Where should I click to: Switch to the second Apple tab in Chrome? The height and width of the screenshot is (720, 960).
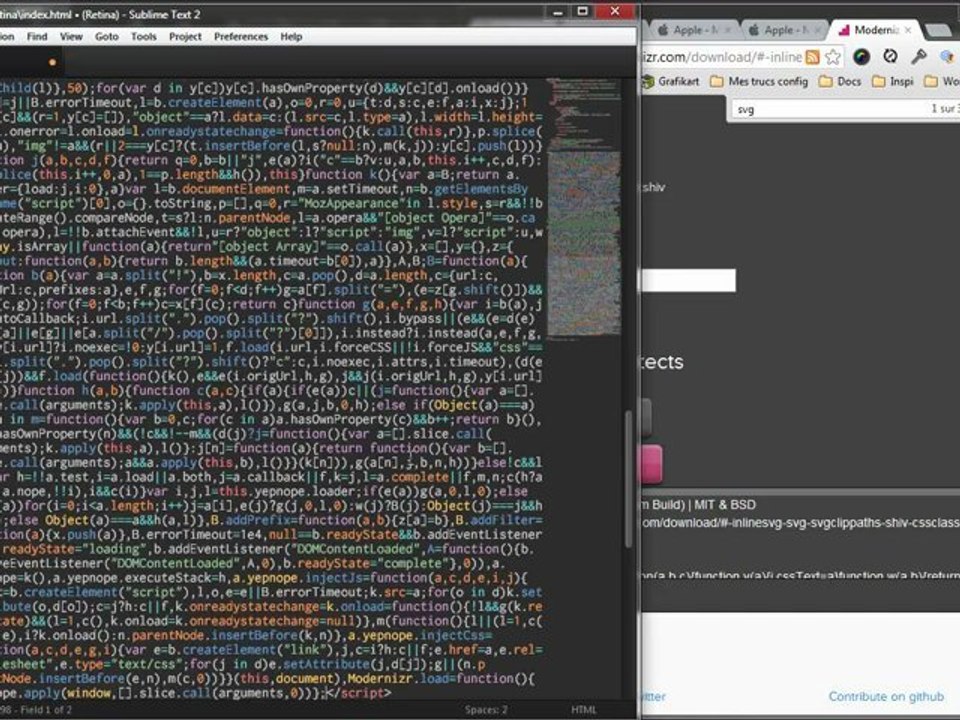pyautogui.click(x=785, y=29)
